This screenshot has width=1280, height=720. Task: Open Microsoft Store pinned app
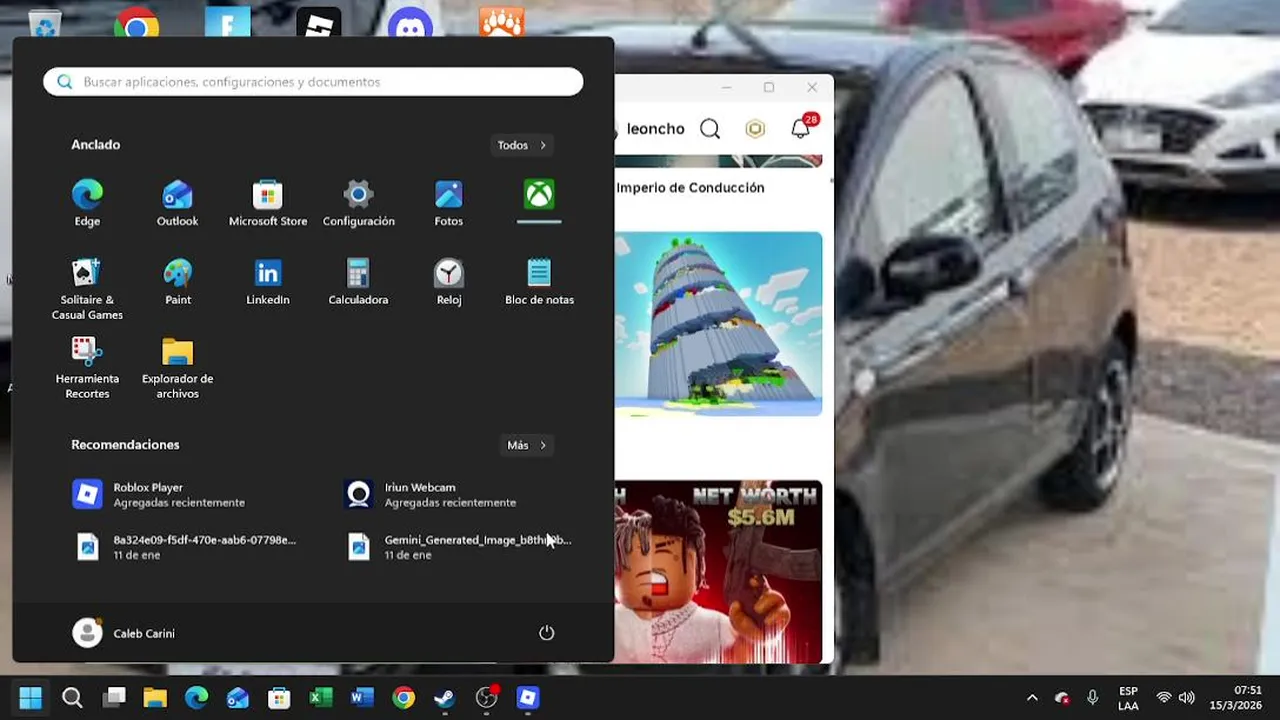click(x=268, y=203)
